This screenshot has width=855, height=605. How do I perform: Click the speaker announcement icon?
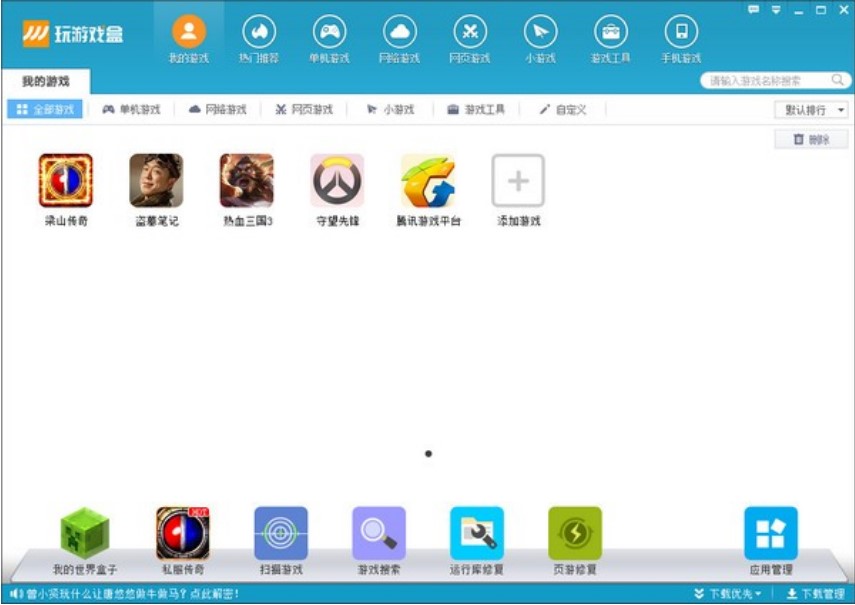(x=16, y=594)
